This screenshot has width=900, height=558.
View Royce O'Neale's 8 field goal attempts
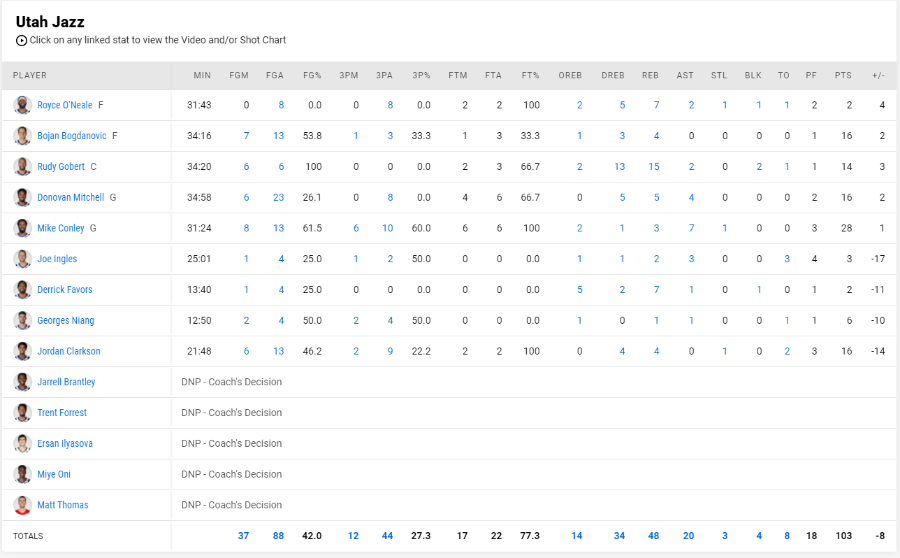tap(281, 105)
